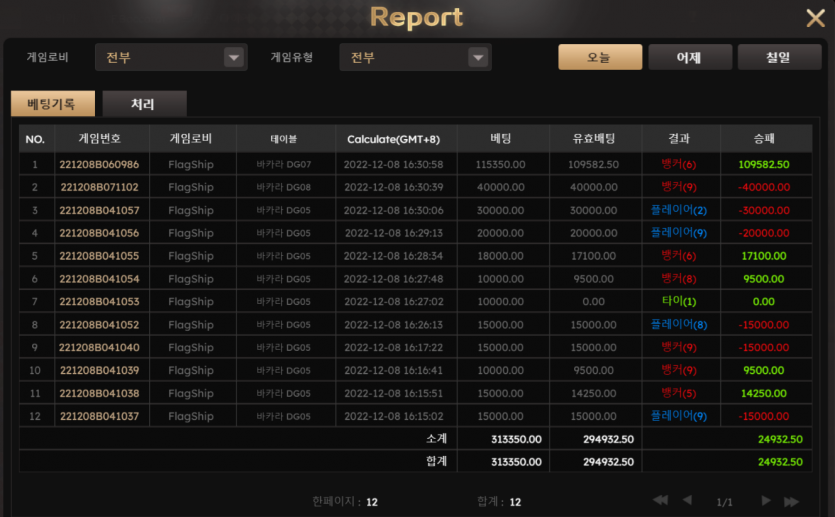Click result 플레이어(8)

click(679, 324)
